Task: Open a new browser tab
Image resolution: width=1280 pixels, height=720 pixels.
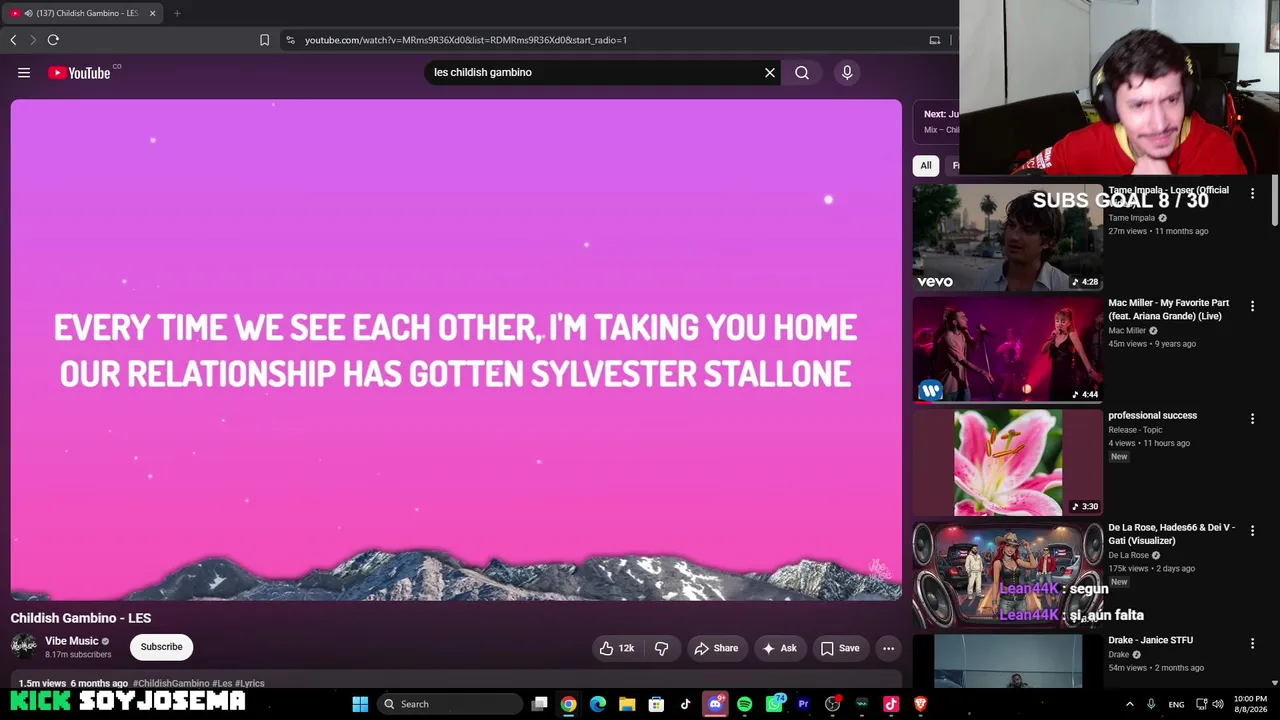Action: pos(177,13)
